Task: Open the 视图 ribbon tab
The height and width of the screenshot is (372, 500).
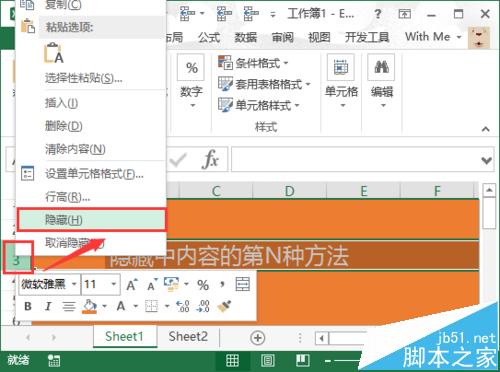Action: (319, 37)
